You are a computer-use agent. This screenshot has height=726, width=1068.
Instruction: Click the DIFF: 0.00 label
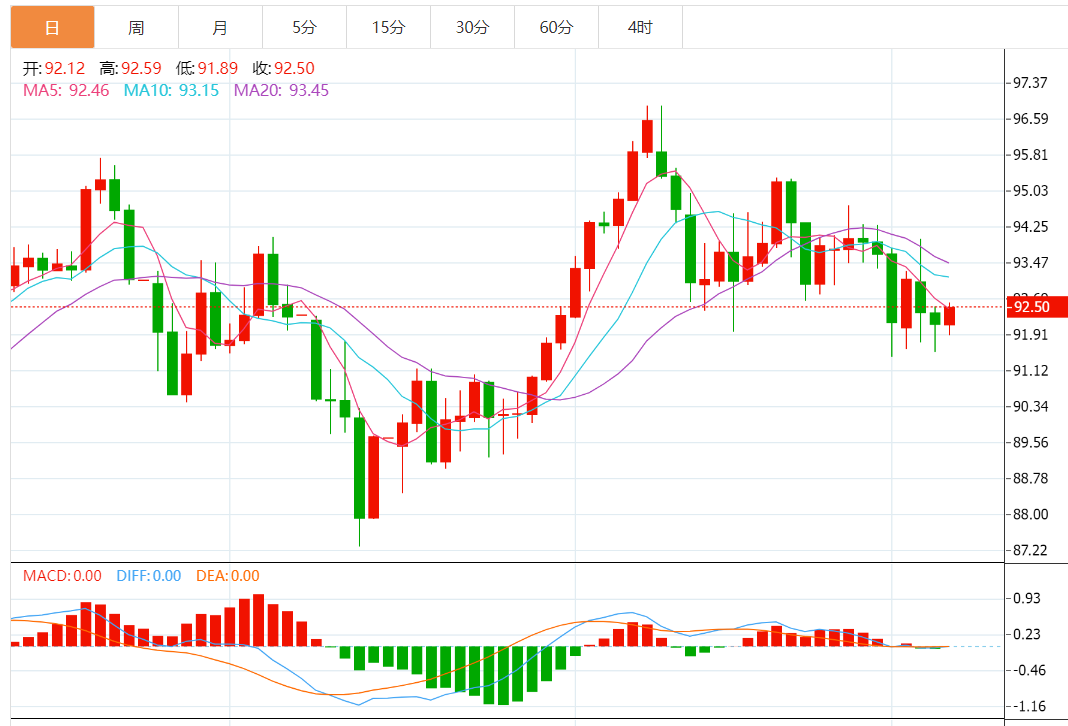pos(148,576)
